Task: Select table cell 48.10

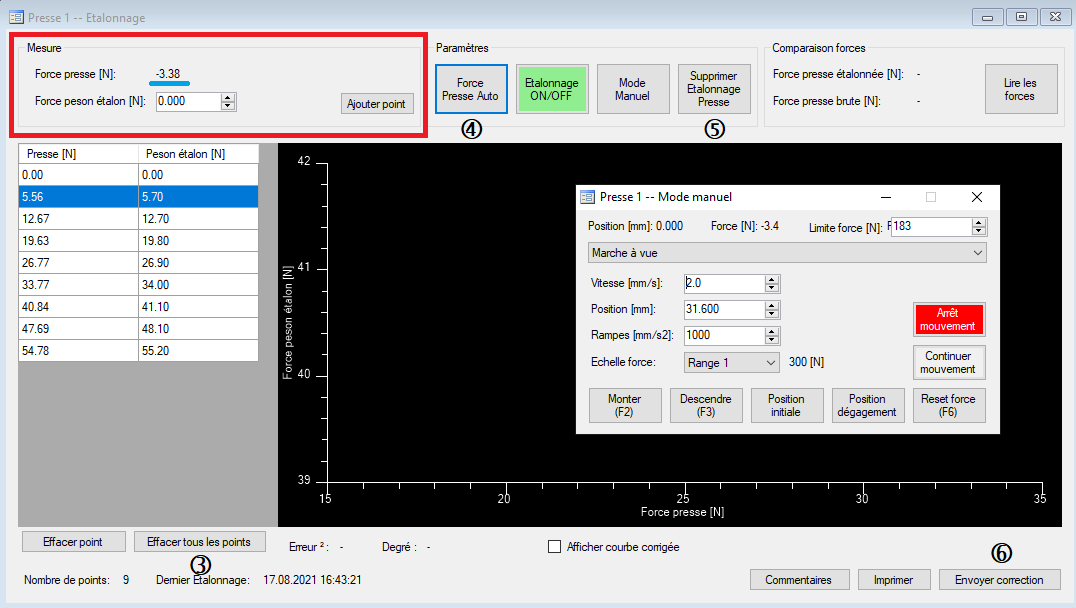Action: coord(198,329)
